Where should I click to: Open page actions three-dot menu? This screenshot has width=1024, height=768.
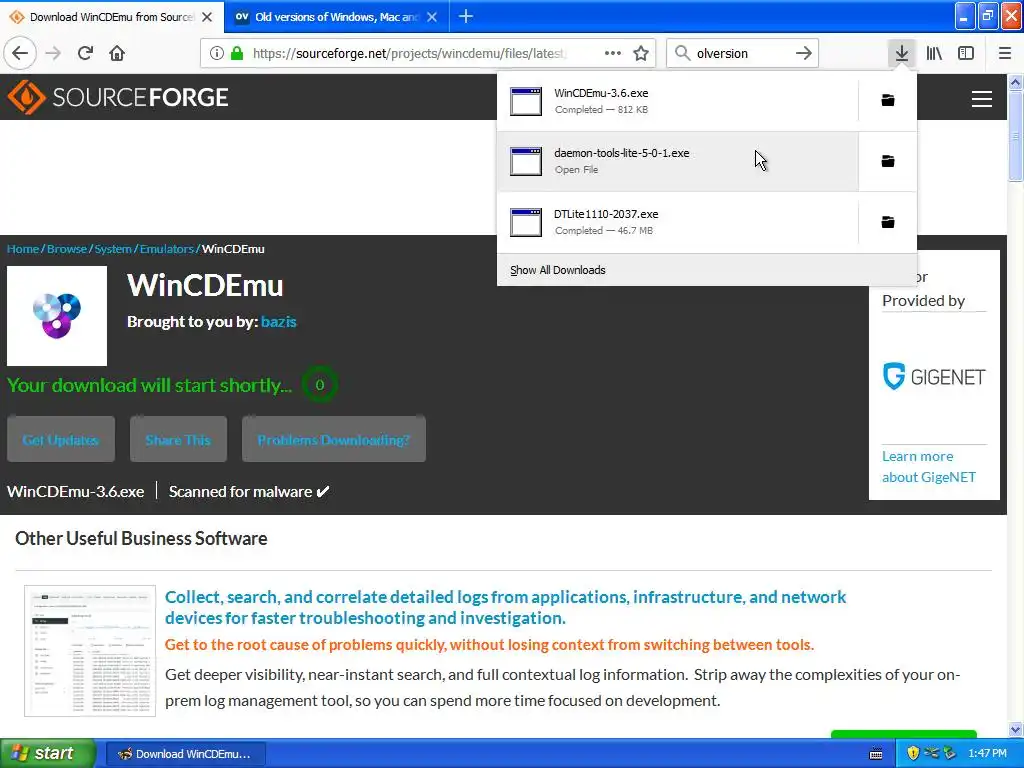tap(613, 53)
